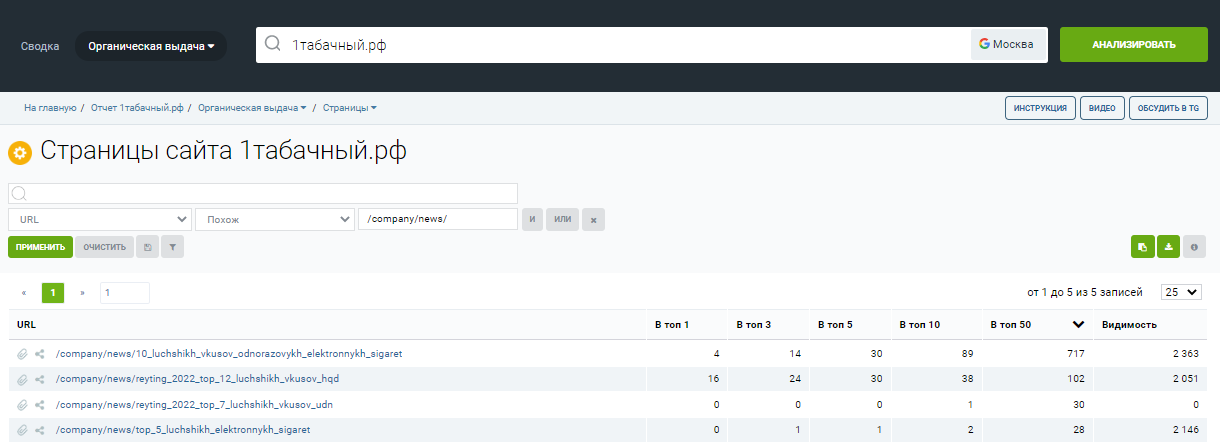Expand the Органическая выдача breadcrumb menu
This screenshot has width=1220, height=447.
point(252,107)
